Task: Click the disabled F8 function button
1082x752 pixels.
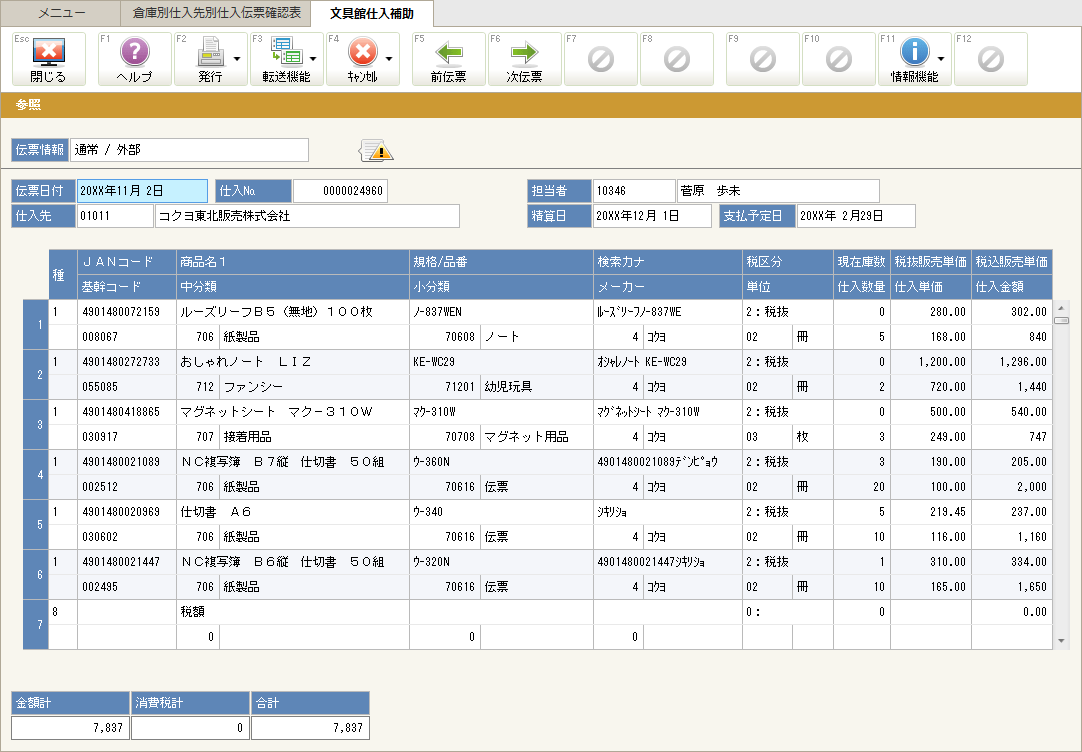Action: (677, 59)
